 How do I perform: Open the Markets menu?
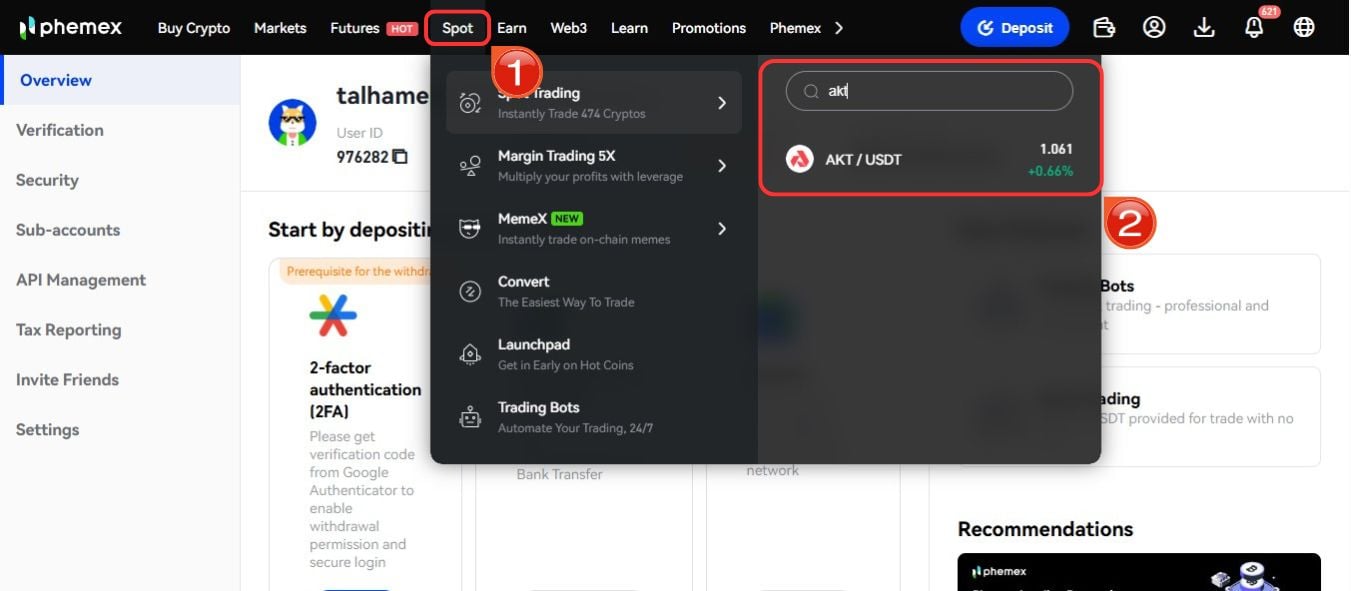pos(280,28)
